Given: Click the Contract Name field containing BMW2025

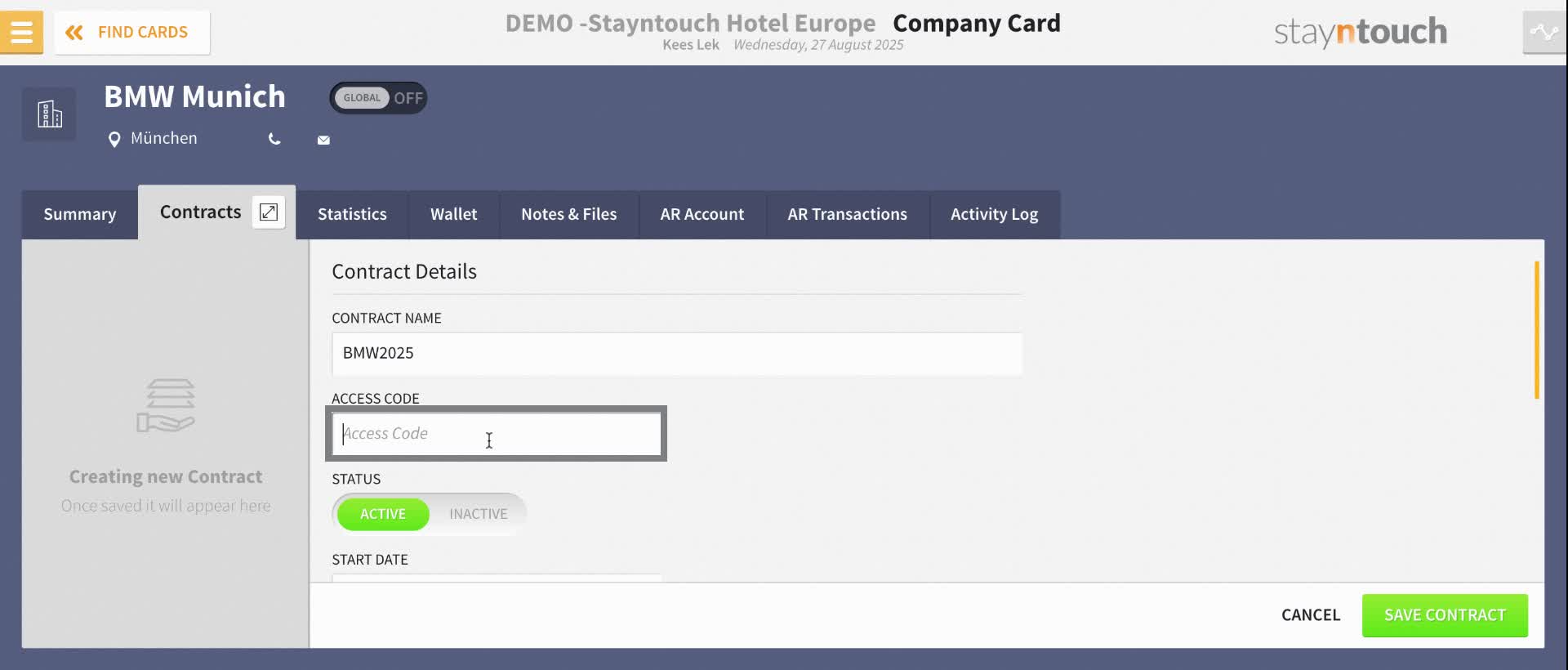Looking at the screenshot, I should [677, 354].
